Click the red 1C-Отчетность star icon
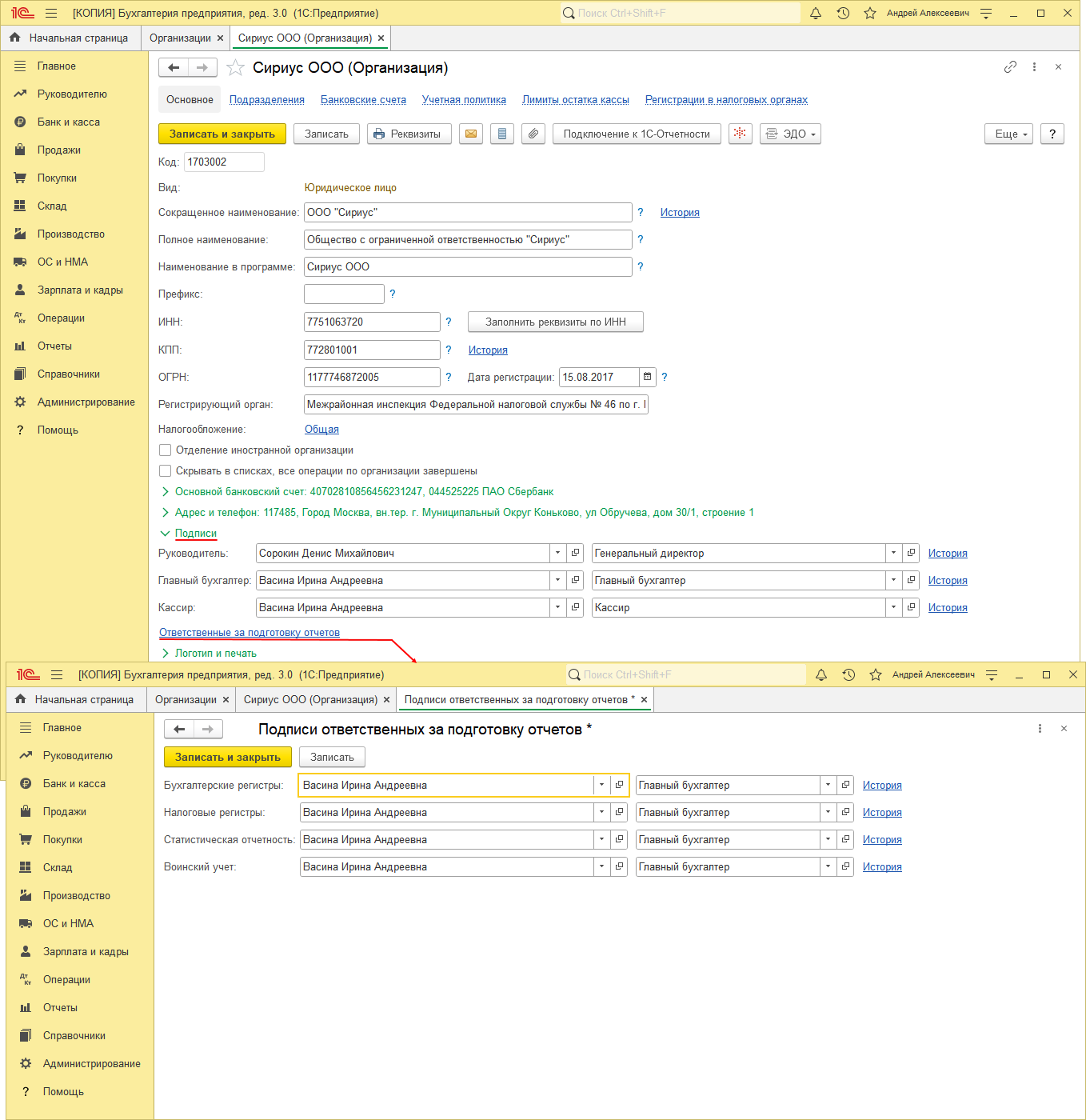This screenshot has height=1120, width=1086. tap(740, 134)
